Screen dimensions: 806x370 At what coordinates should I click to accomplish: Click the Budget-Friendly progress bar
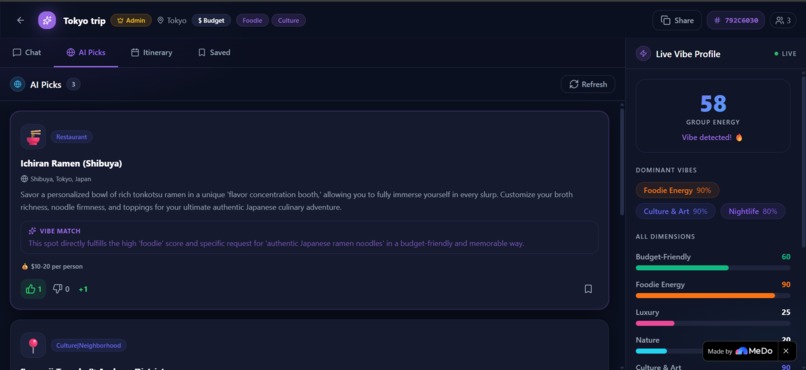pos(713,268)
